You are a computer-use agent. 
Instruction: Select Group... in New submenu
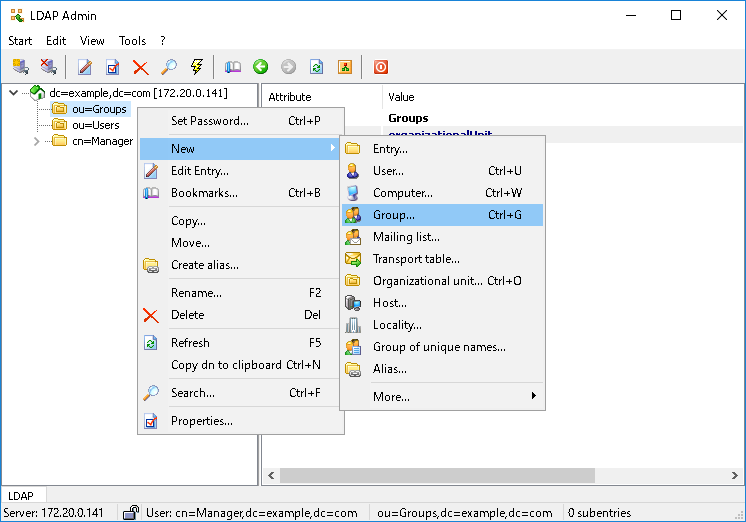click(442, 215)
